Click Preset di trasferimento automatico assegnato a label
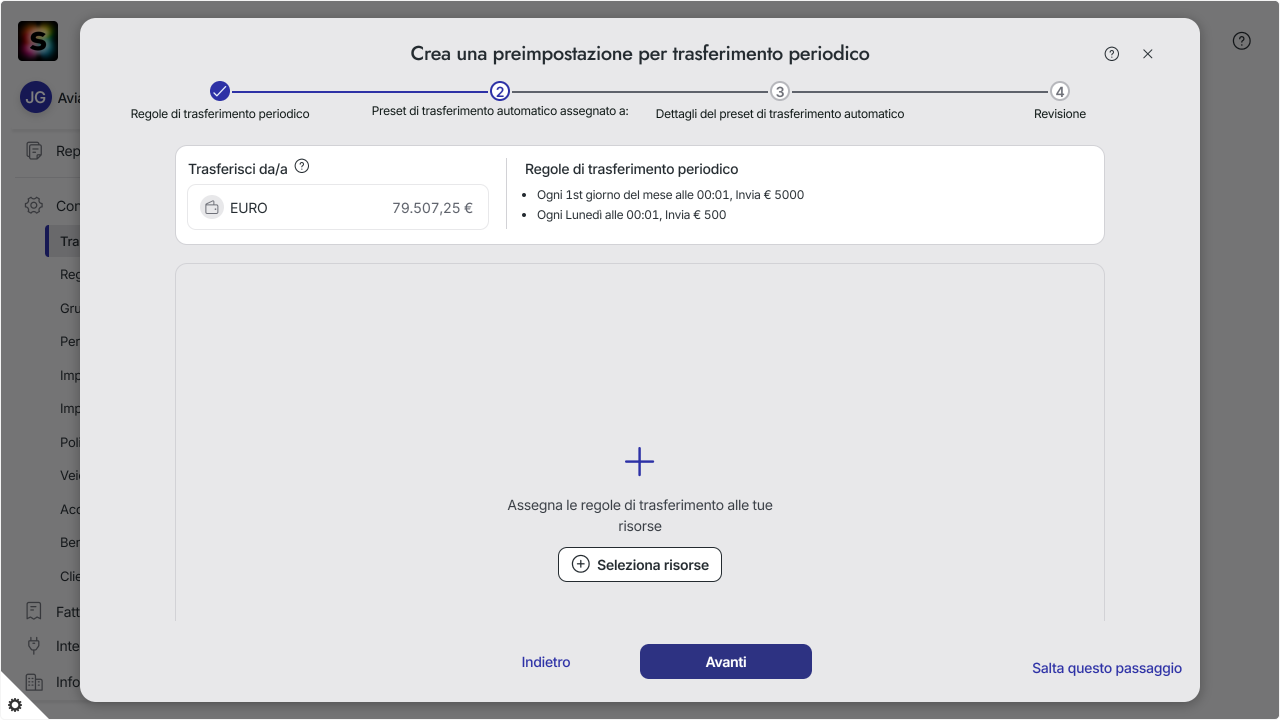The width and height of the screenshot is (1280, 720). coord(500,111)
